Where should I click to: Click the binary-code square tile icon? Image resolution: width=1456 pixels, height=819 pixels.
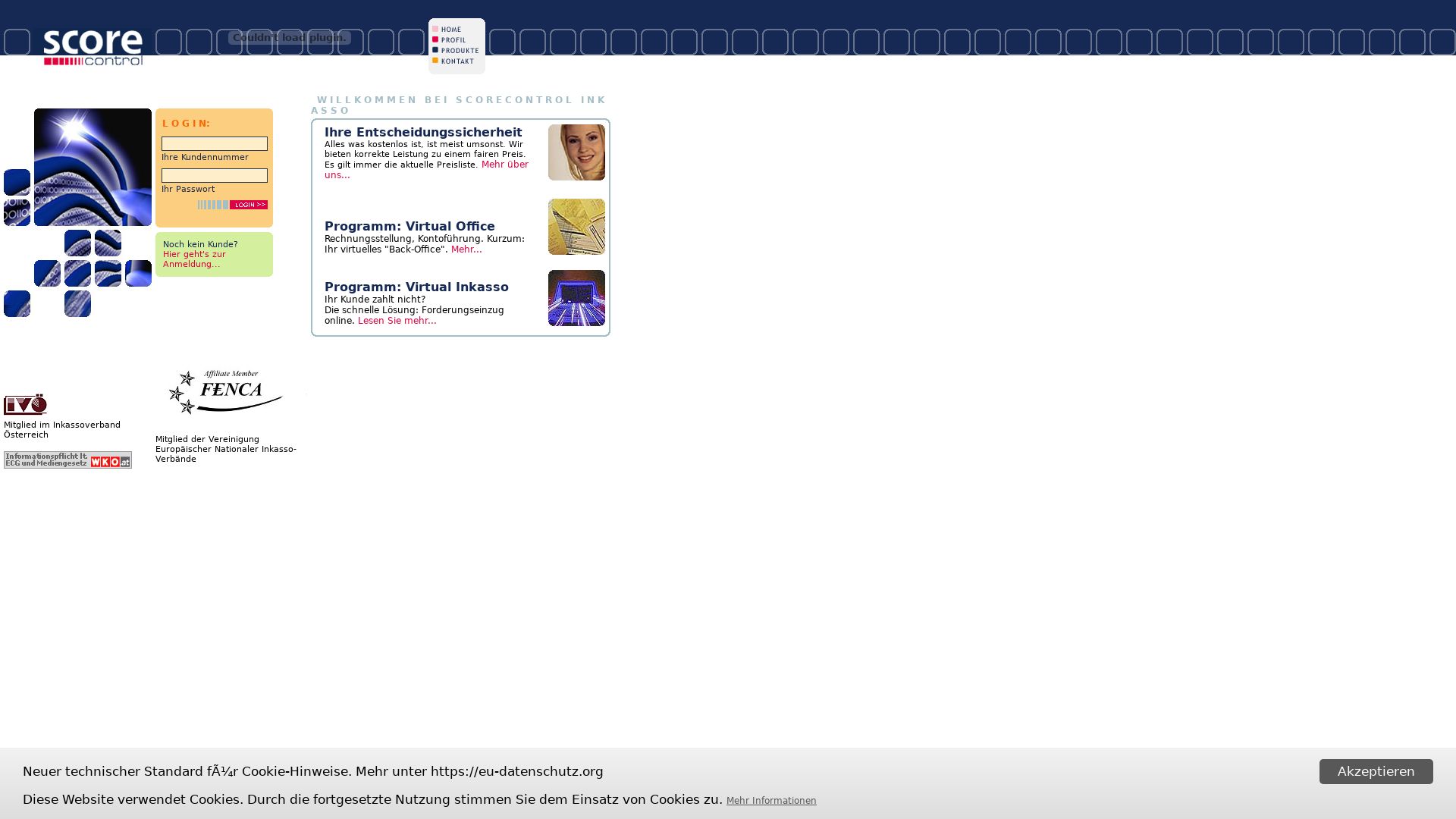17,212
